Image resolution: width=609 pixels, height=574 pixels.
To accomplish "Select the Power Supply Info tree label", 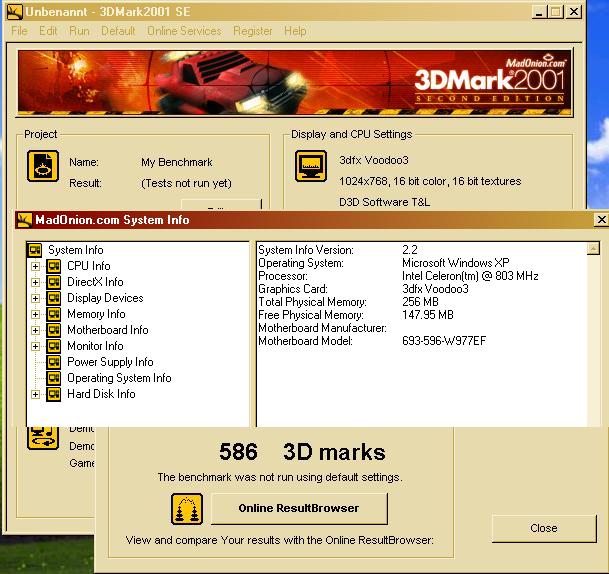I will pos(110,362).
